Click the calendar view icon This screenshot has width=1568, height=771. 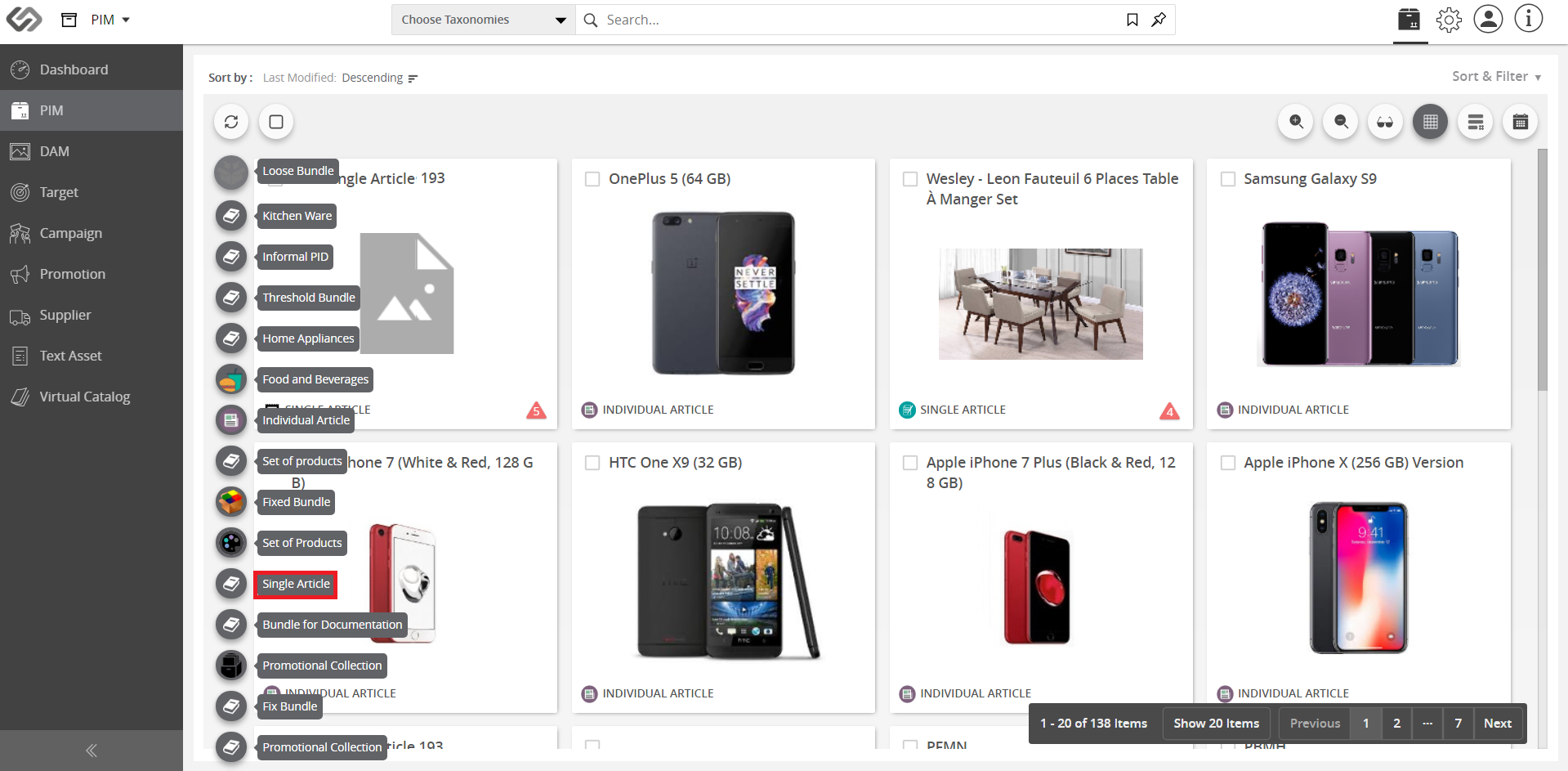tap(1520, 122)
